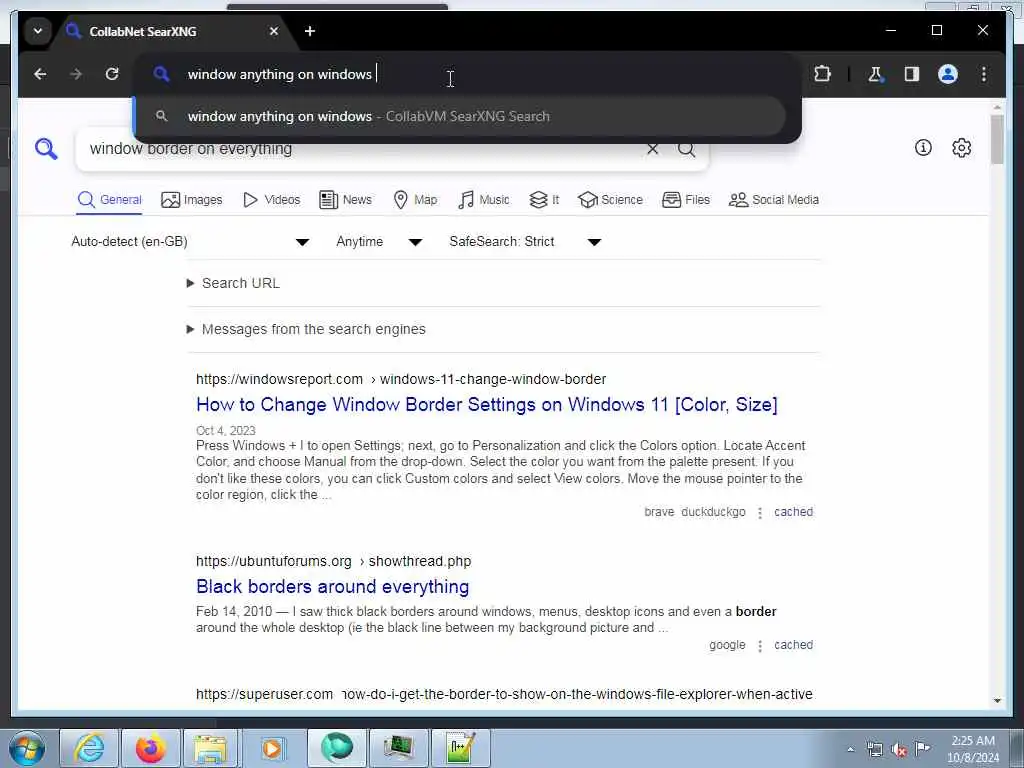
Task: Clear the search query with X
Action: pos(652,149)
